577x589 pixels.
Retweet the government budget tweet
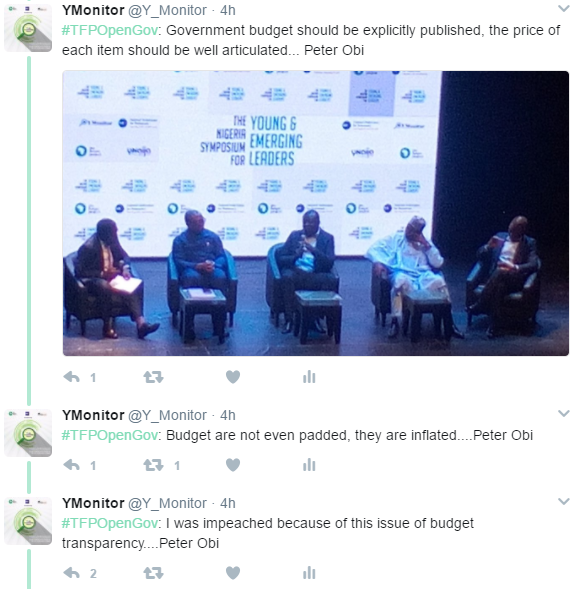coord(153,377)
